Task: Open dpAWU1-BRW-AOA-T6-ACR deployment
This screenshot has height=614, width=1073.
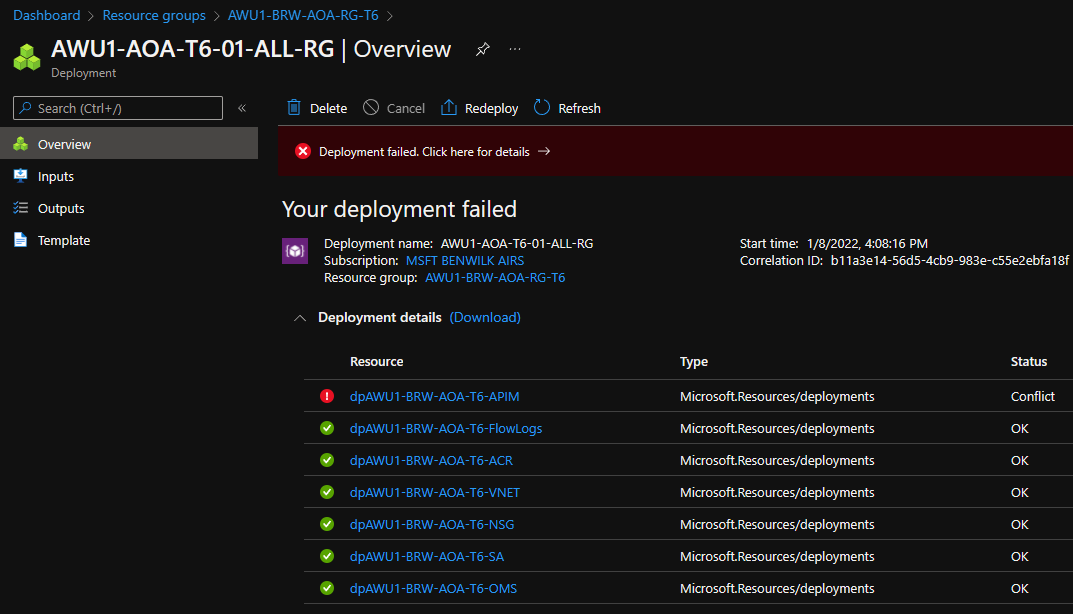Action: (x=431, y=461)
